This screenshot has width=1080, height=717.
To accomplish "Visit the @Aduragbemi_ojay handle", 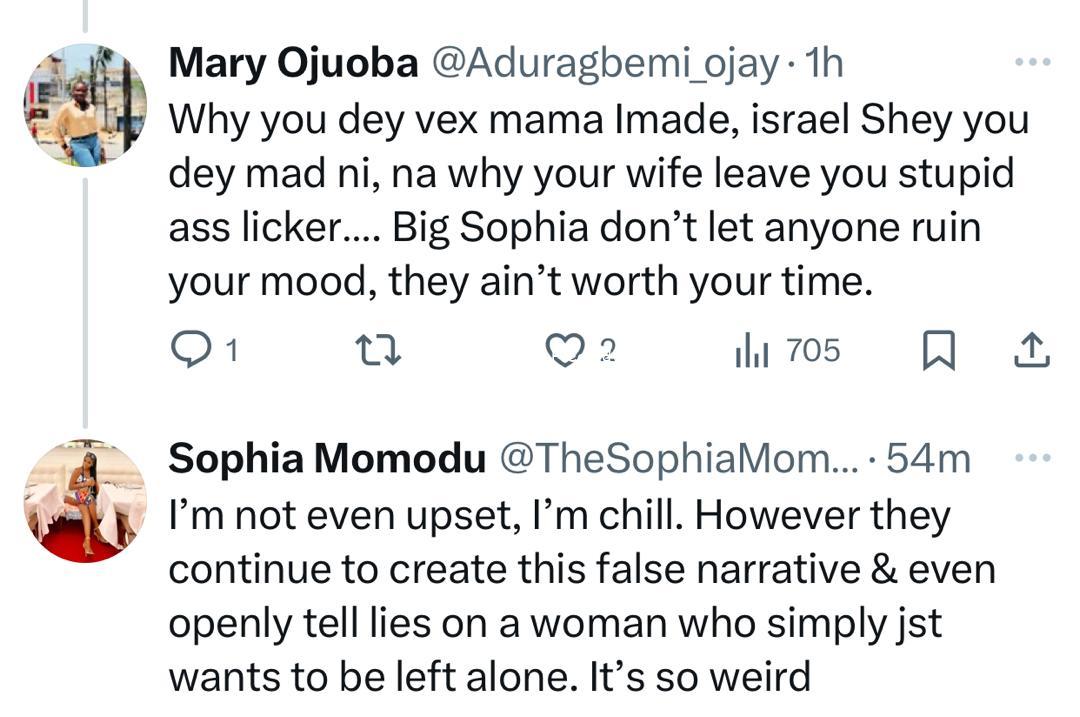I will coord(604,64).
